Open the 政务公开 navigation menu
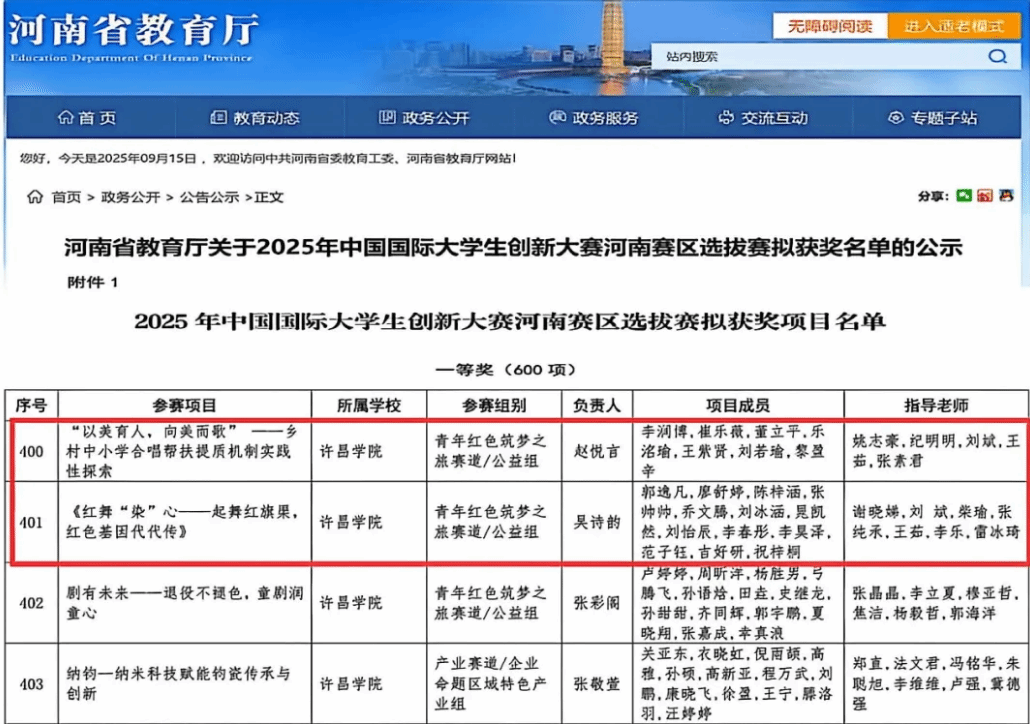The image size is (1030, 724). pyautogui.click(x=424, y=118)
